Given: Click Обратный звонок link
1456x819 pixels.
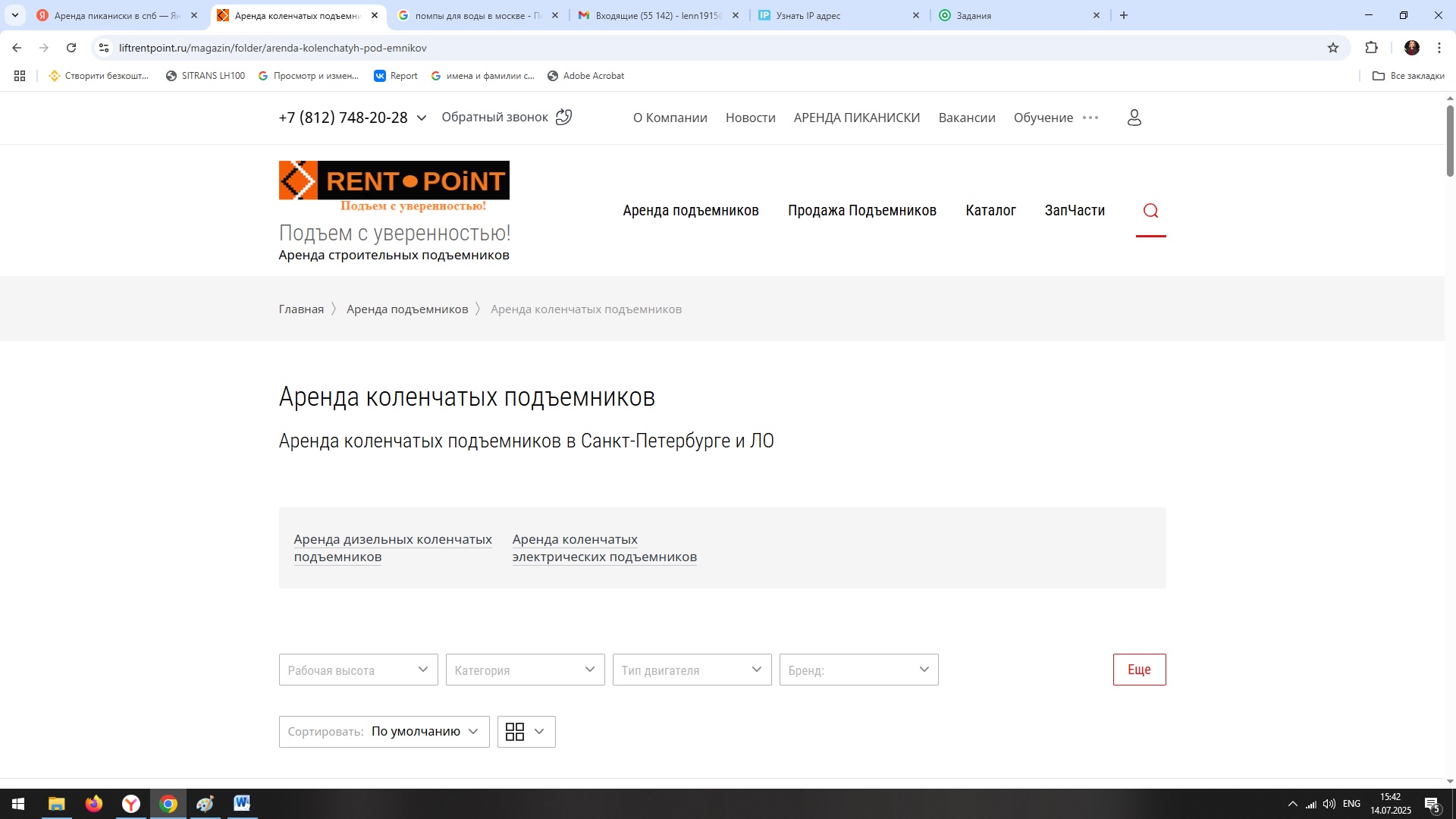Looking at the screenshot, I should coord(494,118).
